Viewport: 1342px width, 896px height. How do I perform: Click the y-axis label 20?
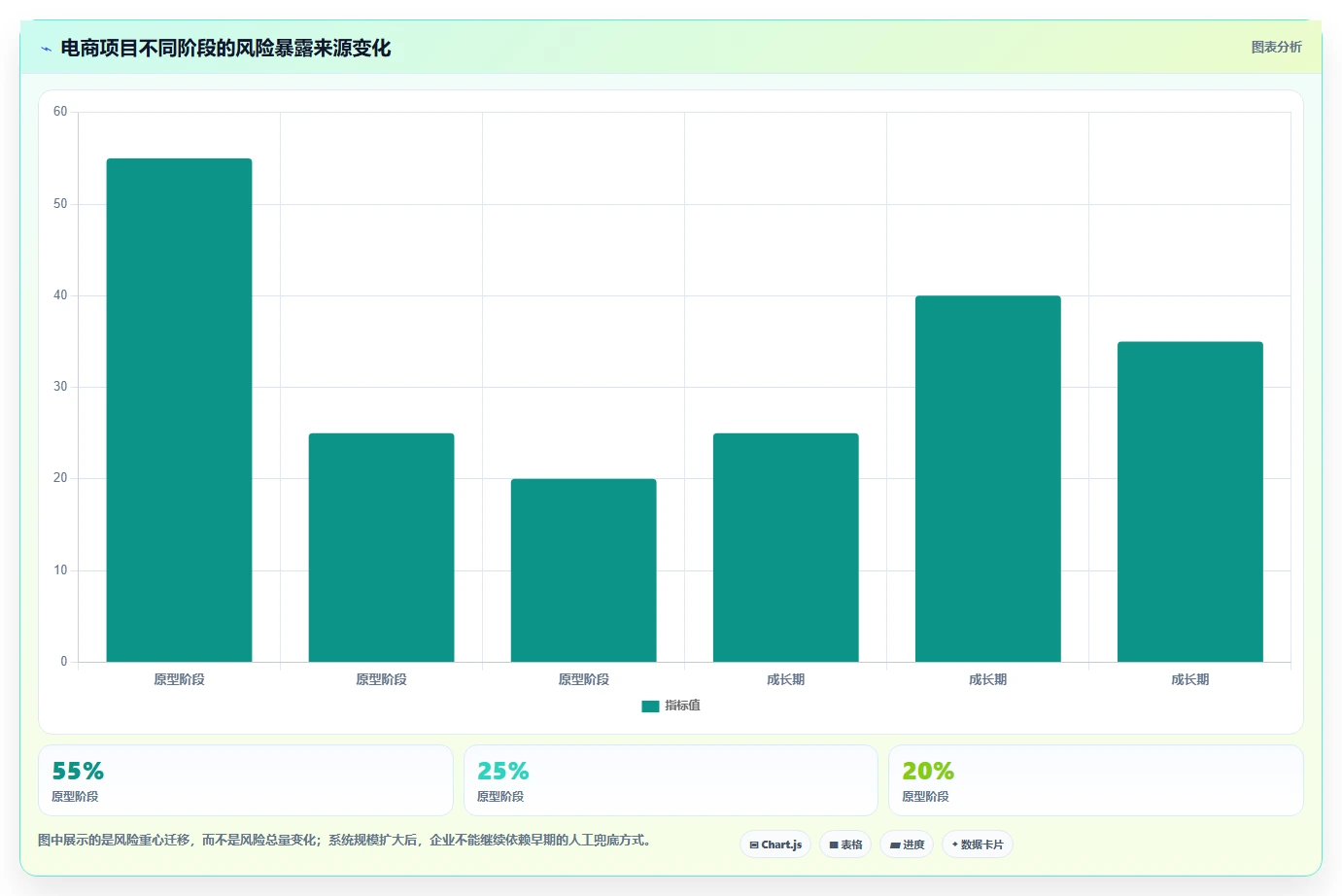[60, 478]
